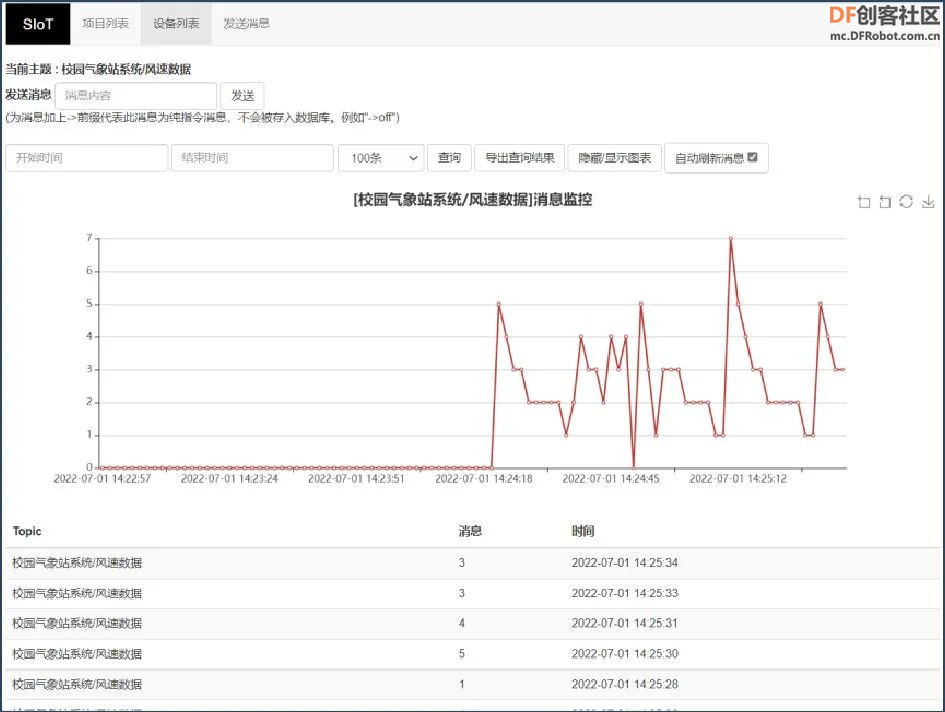Focus the 消息内容 input field
Image resolution: width=945 pixels, height=712 pixels.
(136, 95)
